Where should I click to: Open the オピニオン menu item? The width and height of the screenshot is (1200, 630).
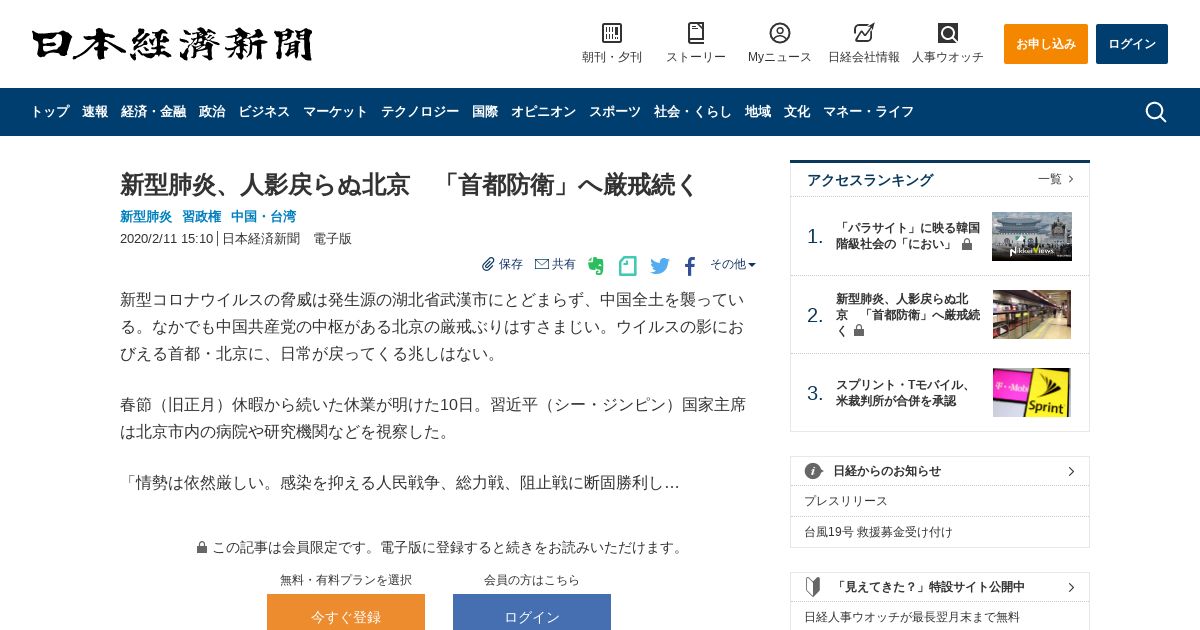[x=543, y=112]
